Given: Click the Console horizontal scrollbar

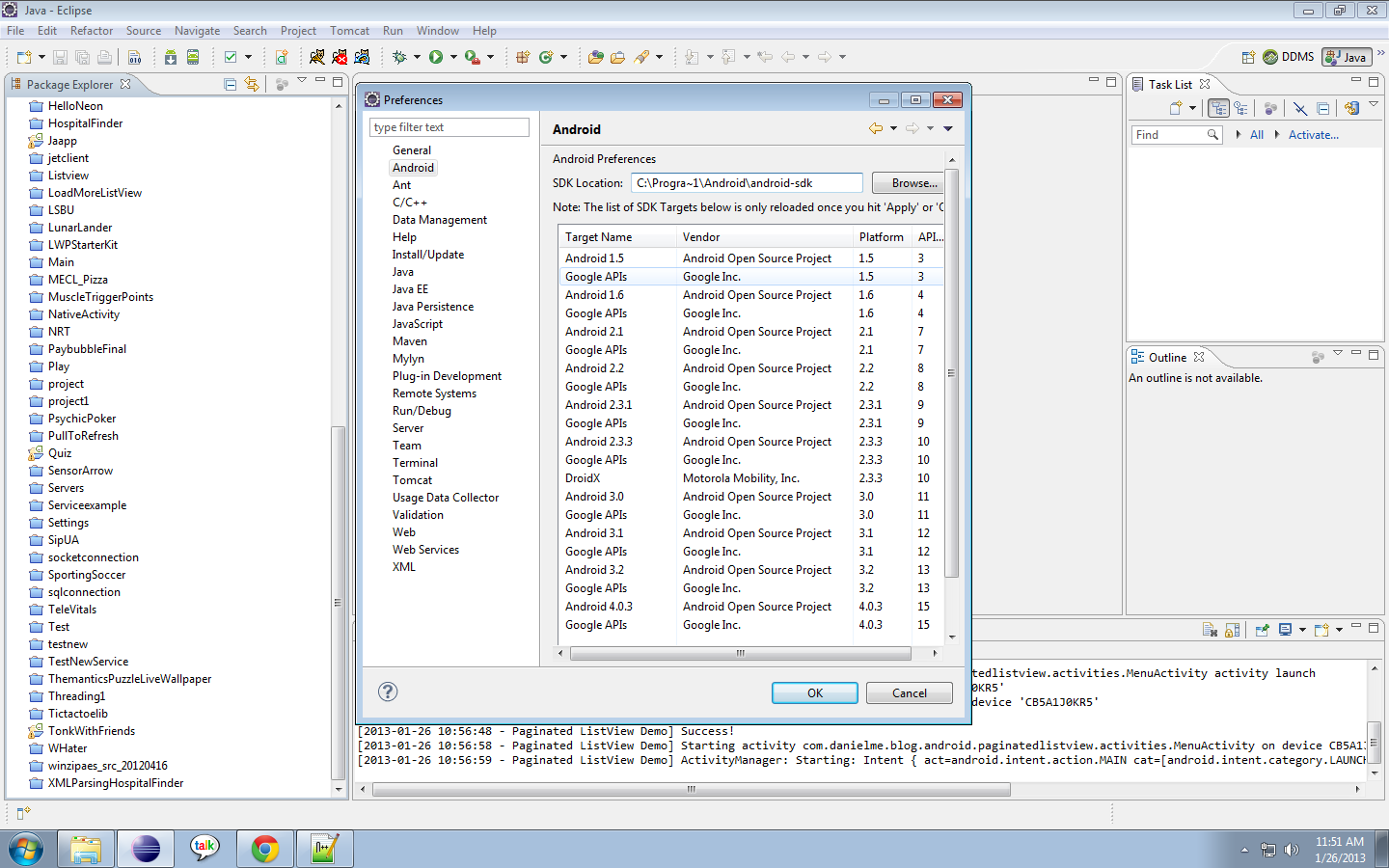Looking at the screenshot, I should 692,789.
